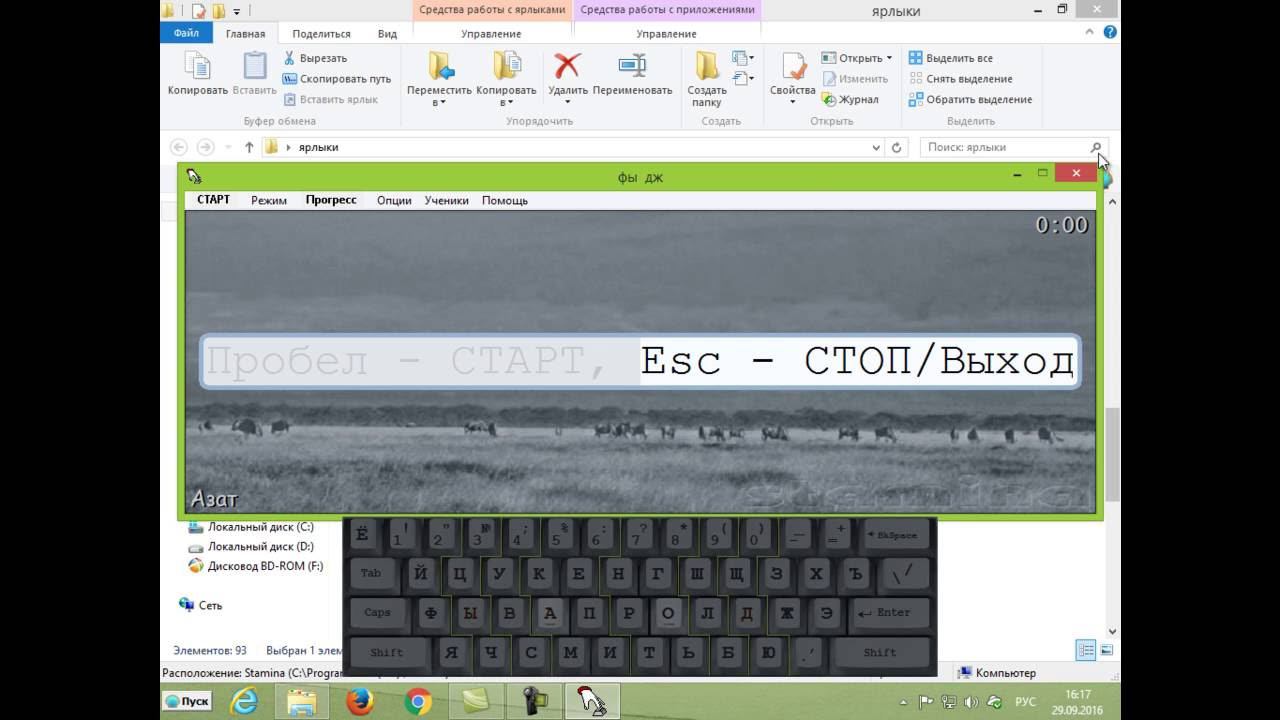Click Deselect (Снять выделение)
This screenshot has width=1280, height=720.
(x=960, y=79)
